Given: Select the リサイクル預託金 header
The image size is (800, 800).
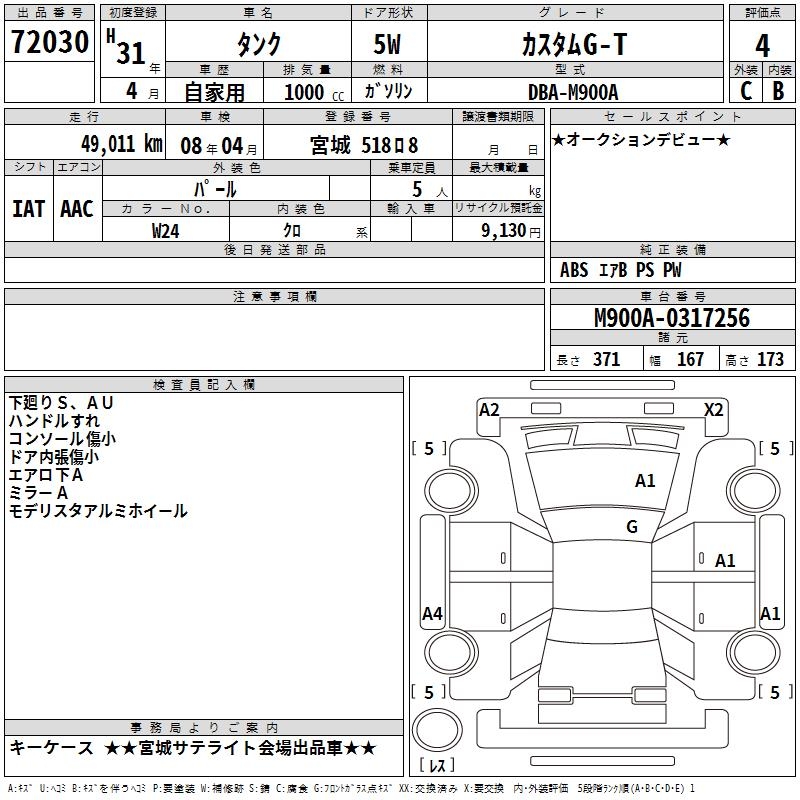Looking at the screenshot, I should (x=498, y=208).
